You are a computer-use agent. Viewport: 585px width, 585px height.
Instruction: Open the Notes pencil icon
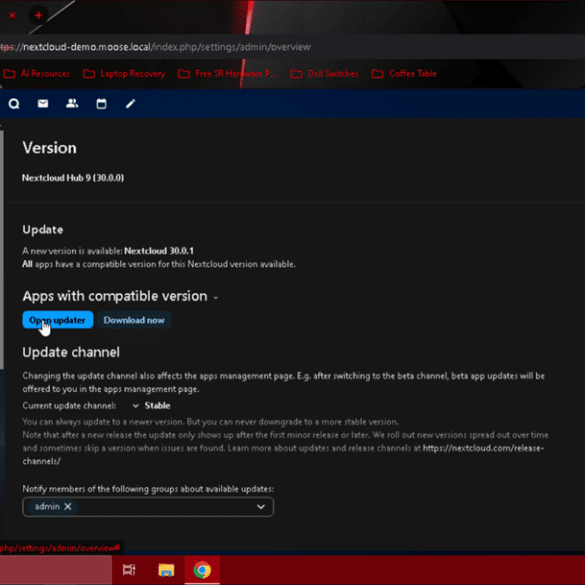pyautogui.click(x=131, y=103)
